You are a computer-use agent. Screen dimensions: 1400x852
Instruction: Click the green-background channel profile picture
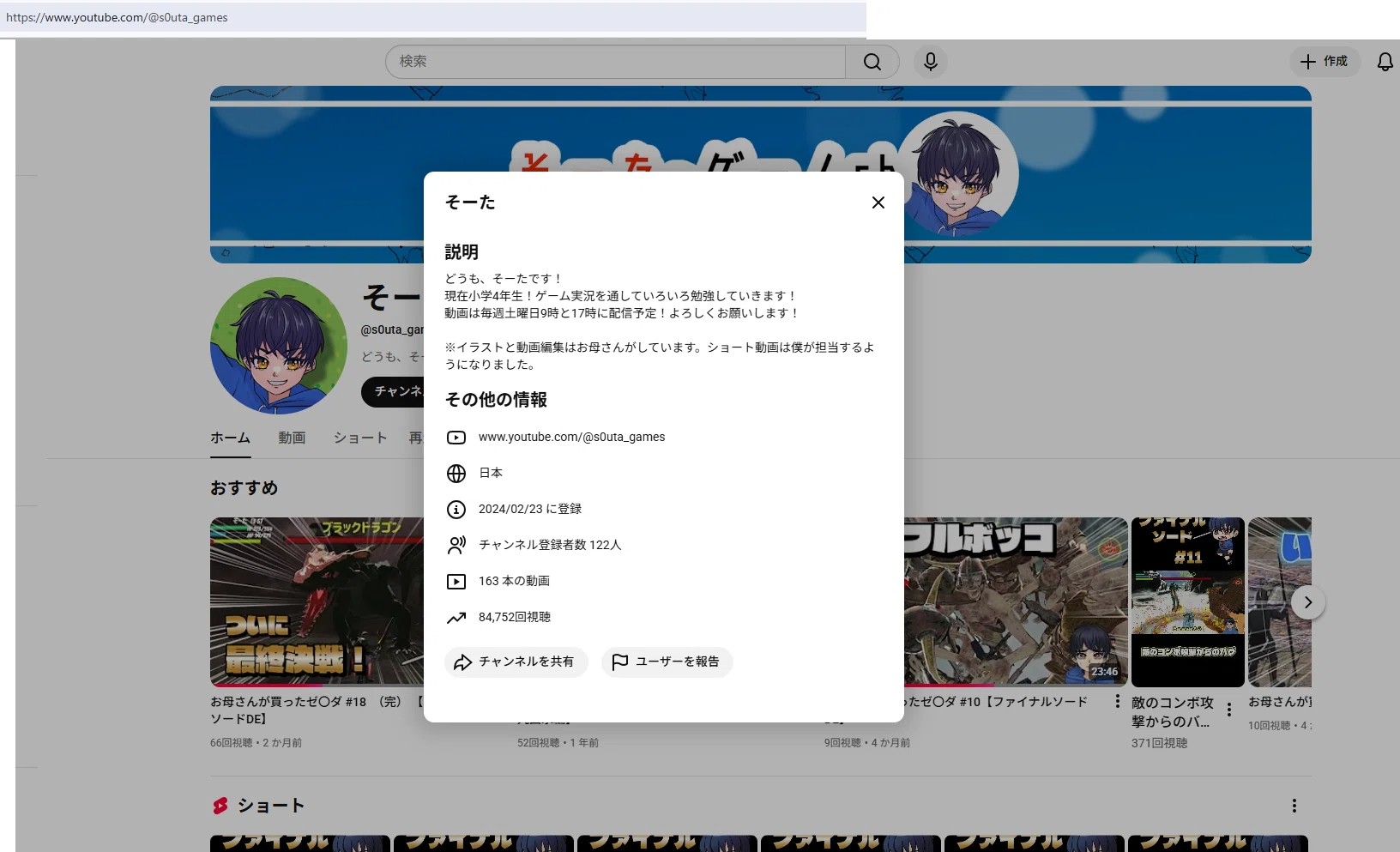tap(279, 345)
